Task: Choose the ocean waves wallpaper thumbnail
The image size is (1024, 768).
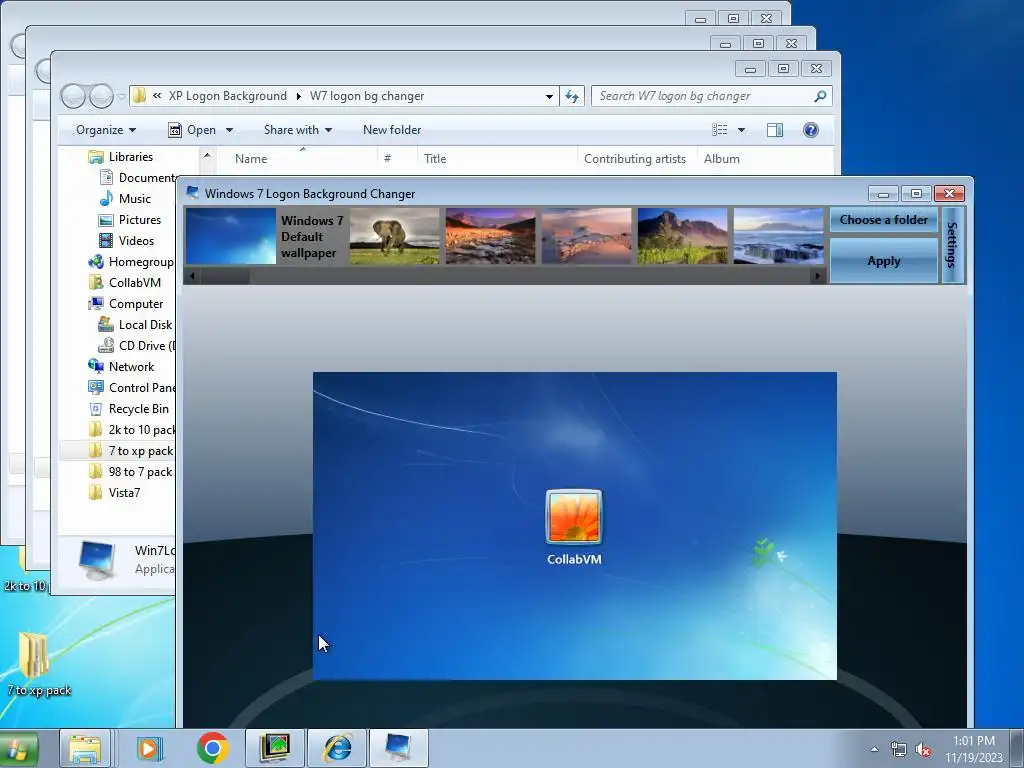Action: [778, 236]
